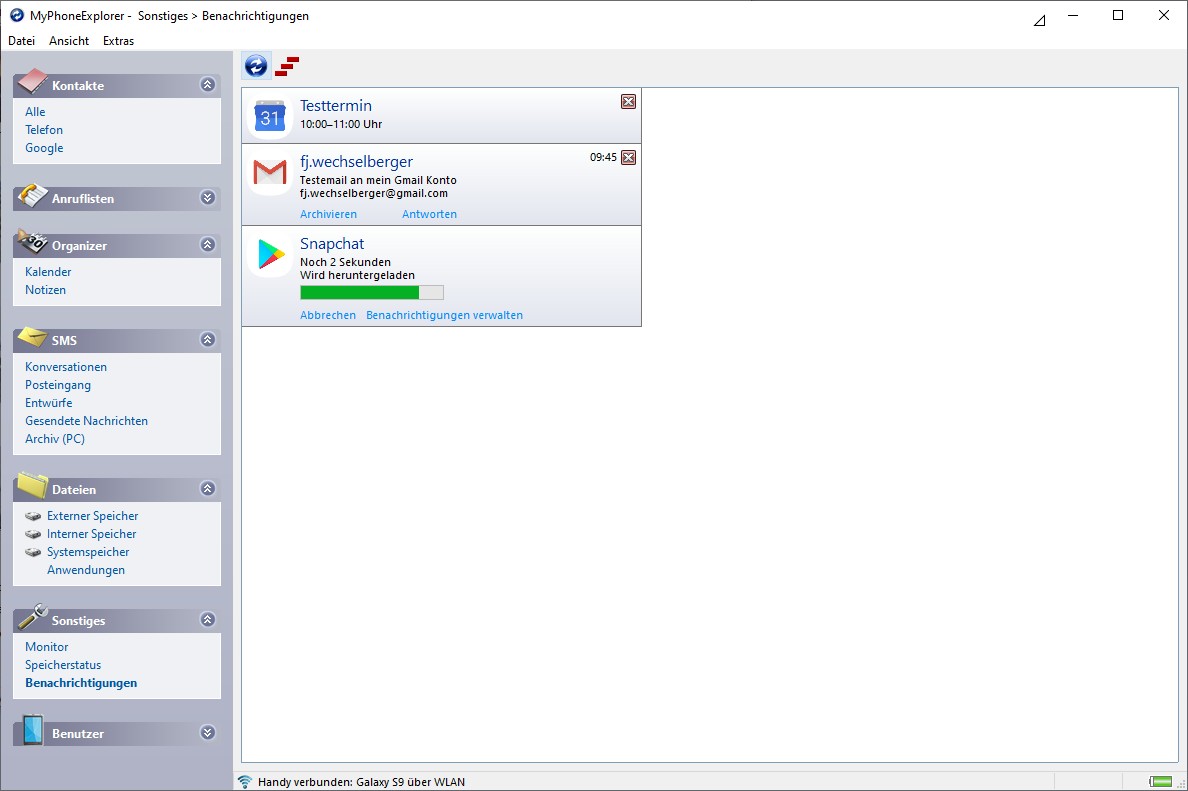Click the Testtermin notification title
The height and width of the screenshot is (791, 1188).
[336, 106]
